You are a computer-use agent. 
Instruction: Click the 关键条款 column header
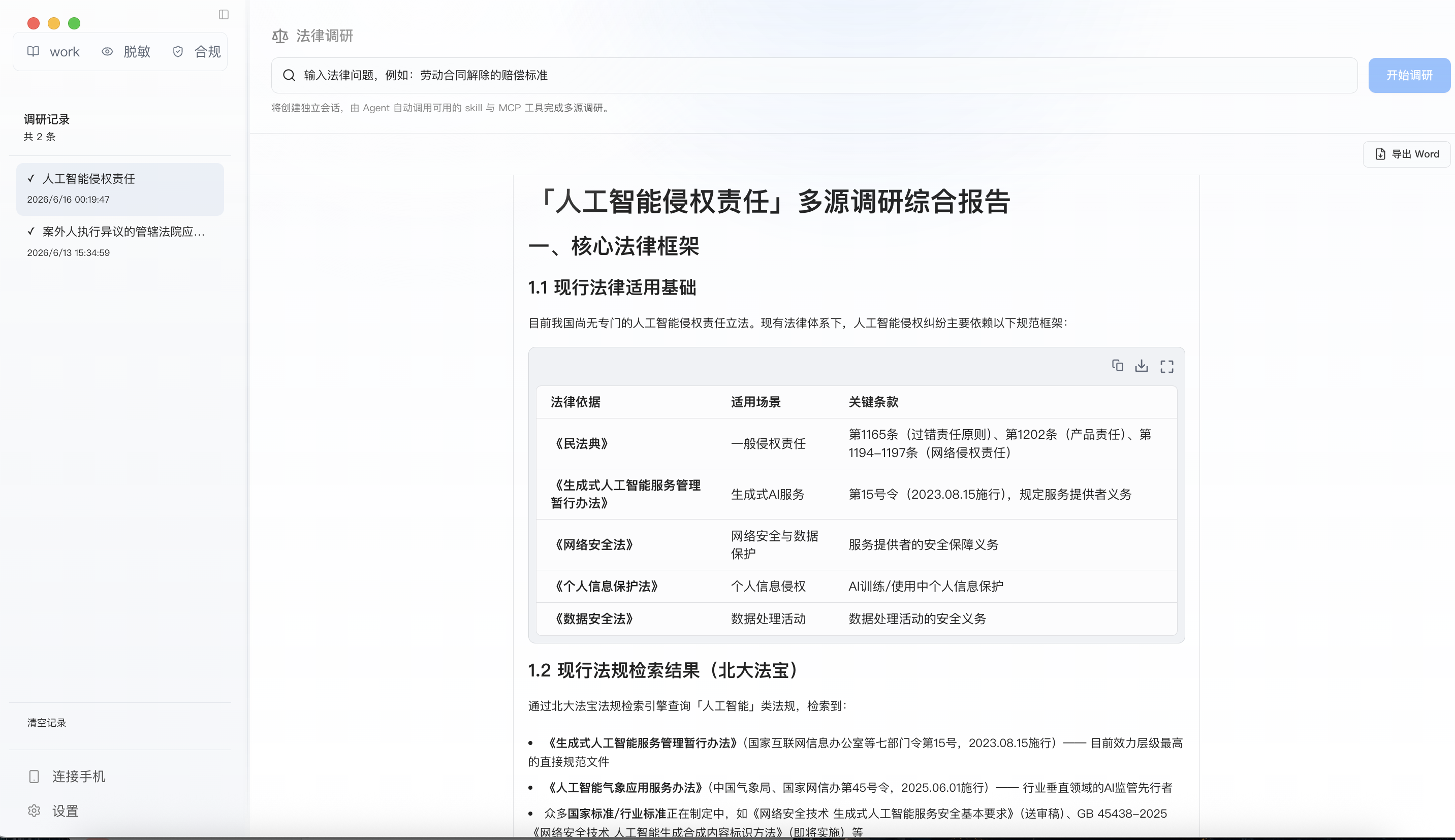point(873,402)
